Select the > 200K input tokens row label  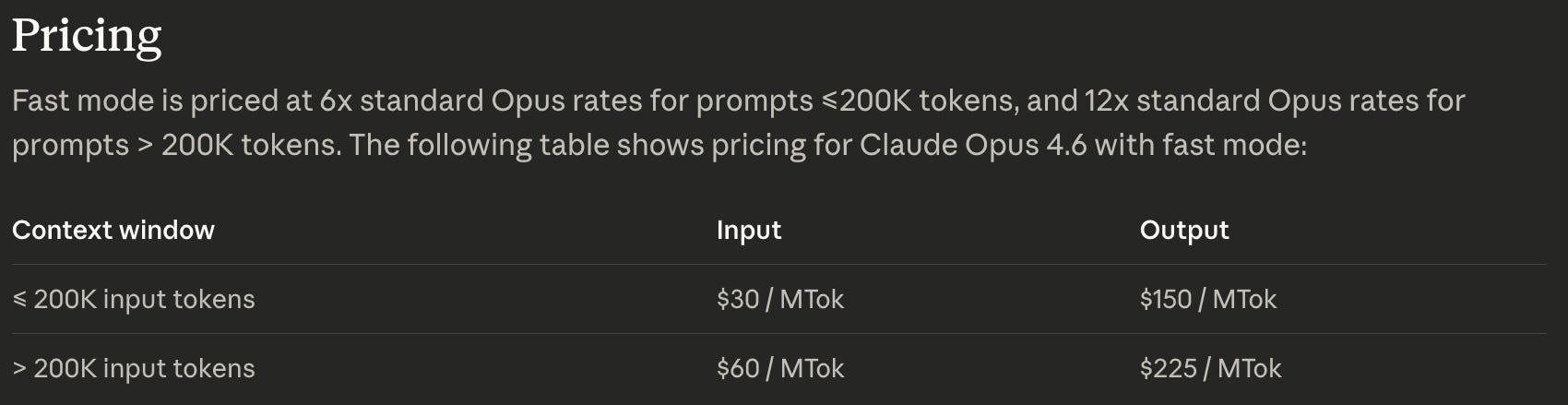[x=134, y=368]
